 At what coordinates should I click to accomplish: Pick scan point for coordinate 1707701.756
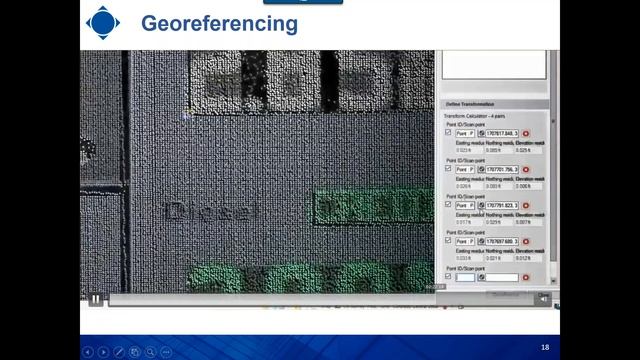coord(481,169)
